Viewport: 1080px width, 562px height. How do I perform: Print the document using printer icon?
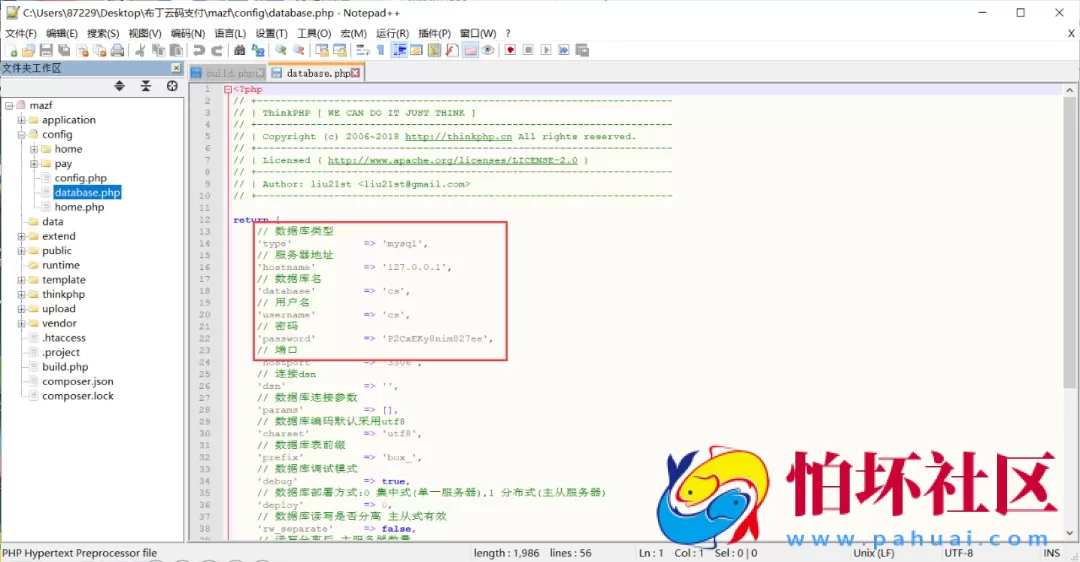118,50
